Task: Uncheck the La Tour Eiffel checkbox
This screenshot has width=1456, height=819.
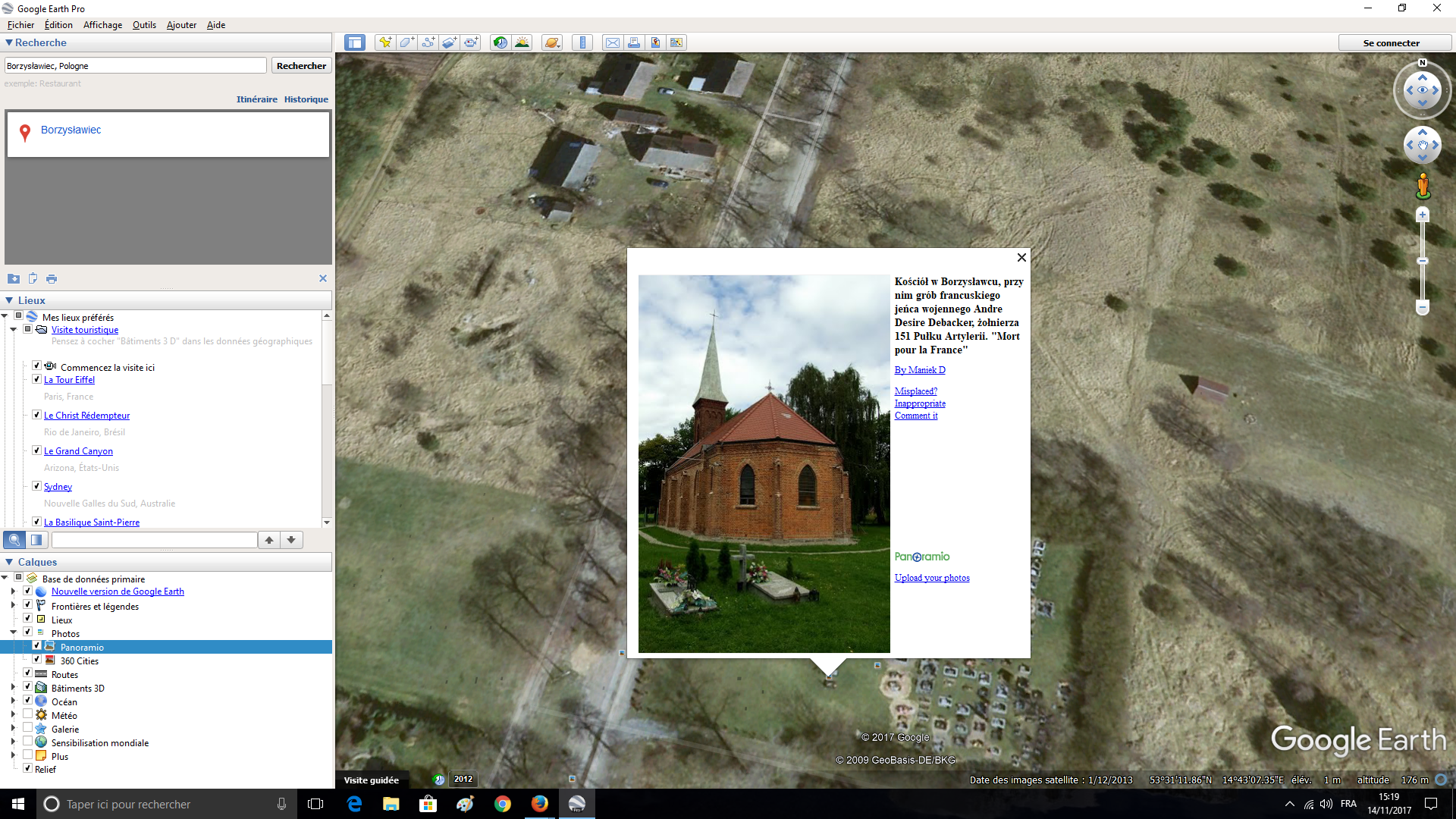Action: coord(36,379)
